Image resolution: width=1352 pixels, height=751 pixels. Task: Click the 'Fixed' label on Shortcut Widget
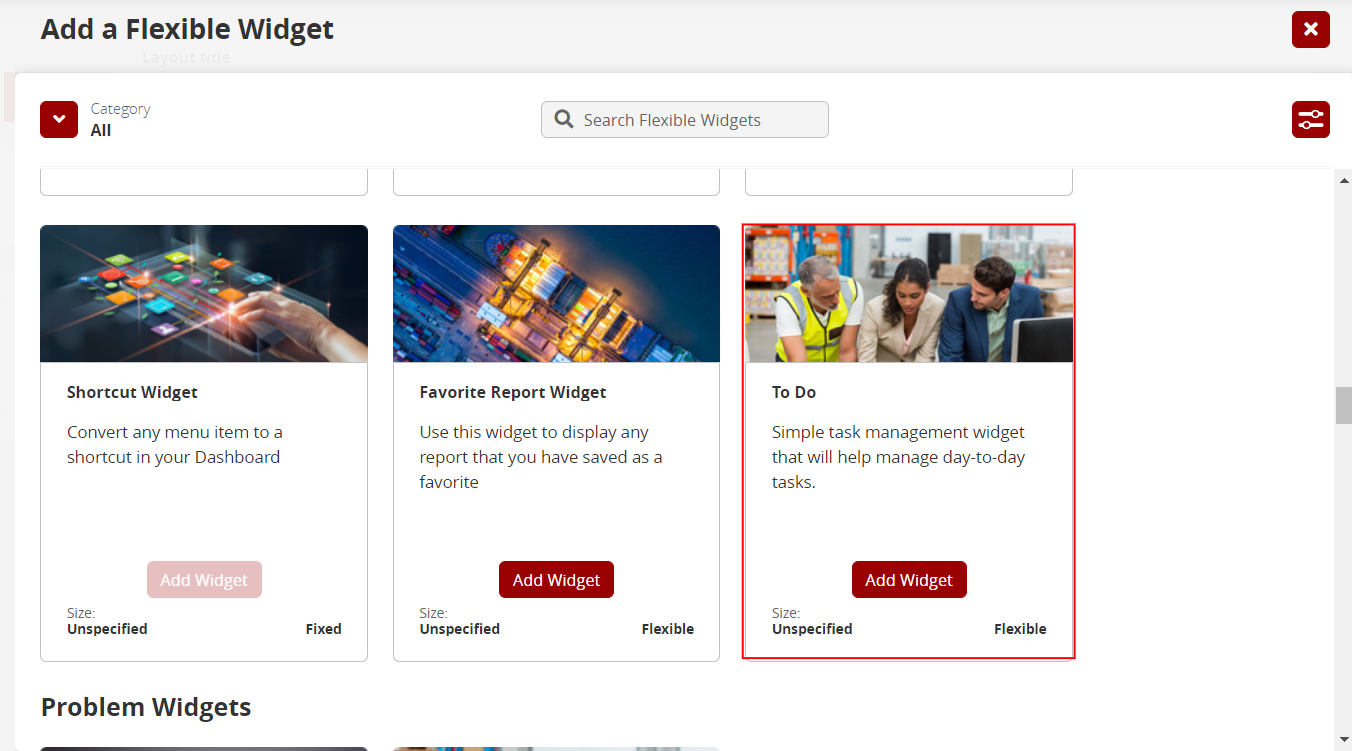(323, 629)
